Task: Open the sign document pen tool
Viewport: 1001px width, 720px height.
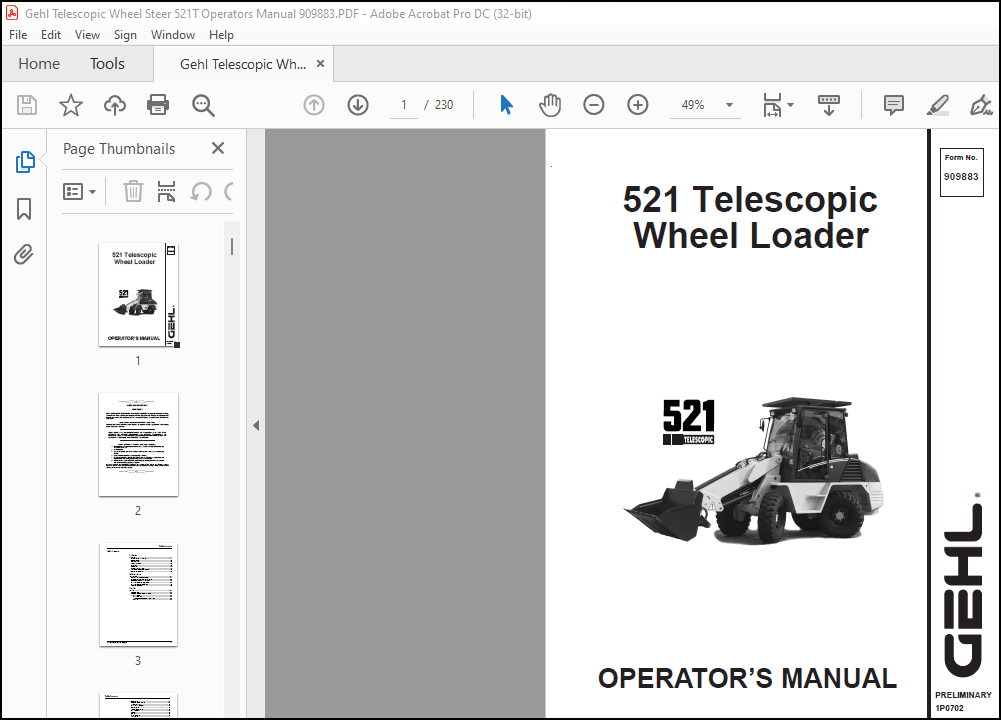Action: click(981, 105)
